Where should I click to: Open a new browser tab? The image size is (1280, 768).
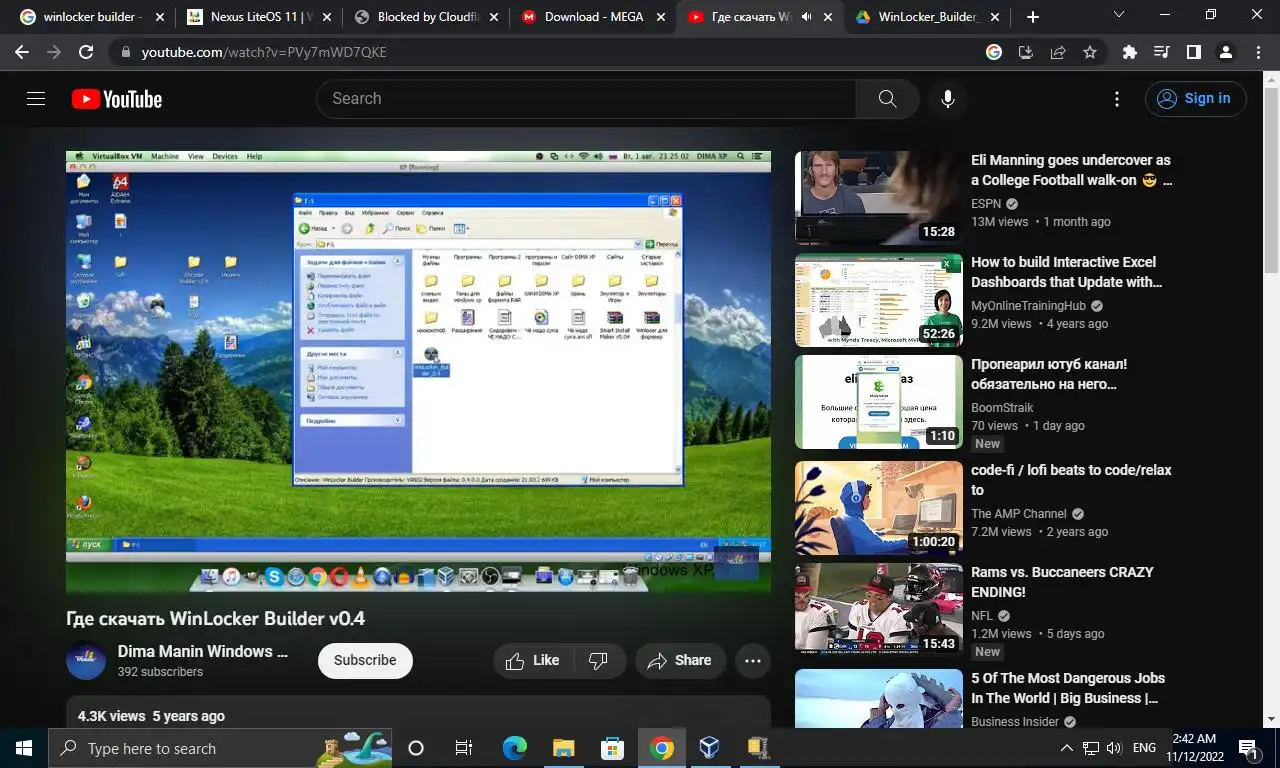[x=1033, y=17]
